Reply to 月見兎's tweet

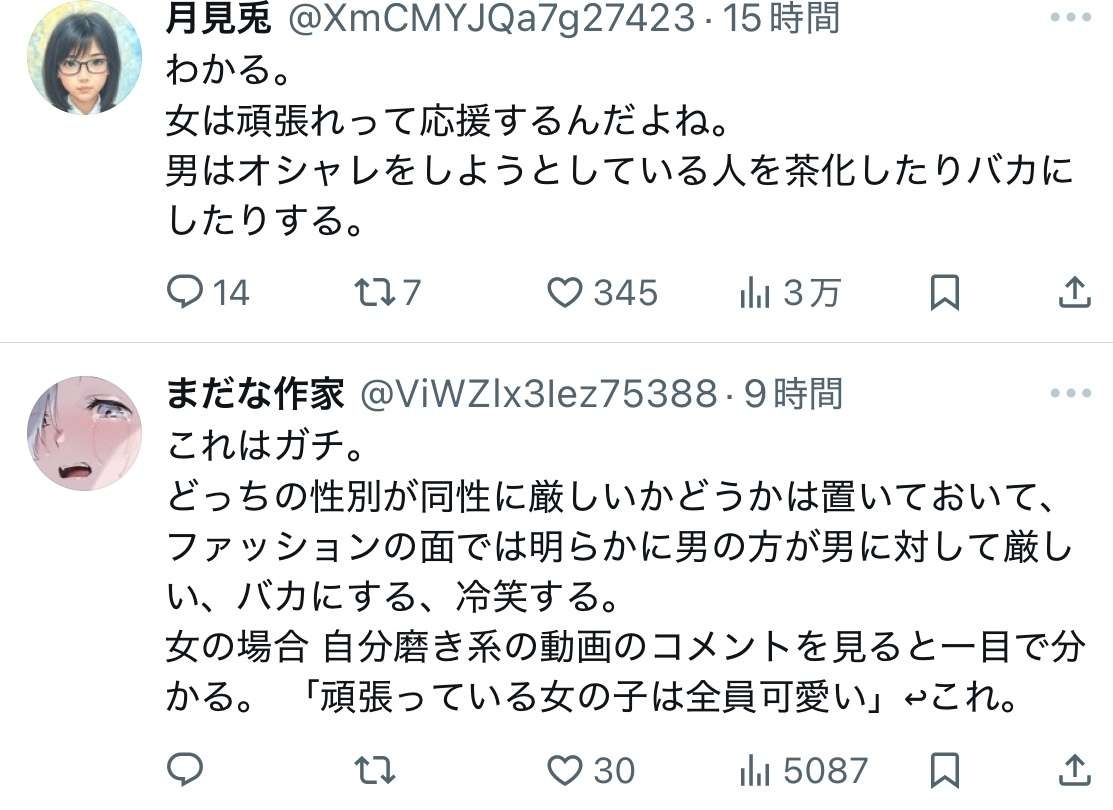click(207, 292)
